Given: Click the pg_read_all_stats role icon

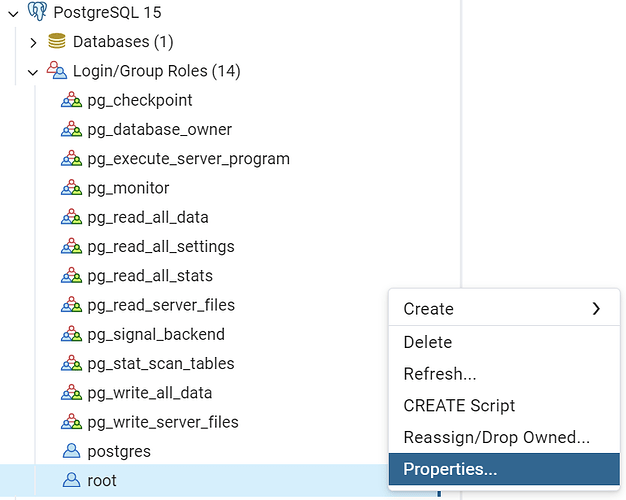Looking at the screenshot, I should point(71,276).
